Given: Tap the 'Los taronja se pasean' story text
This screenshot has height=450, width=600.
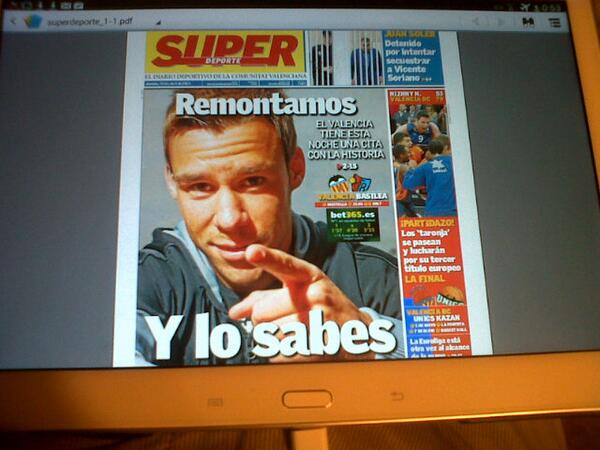Looking at the screenshot, I should coord(431,251).
